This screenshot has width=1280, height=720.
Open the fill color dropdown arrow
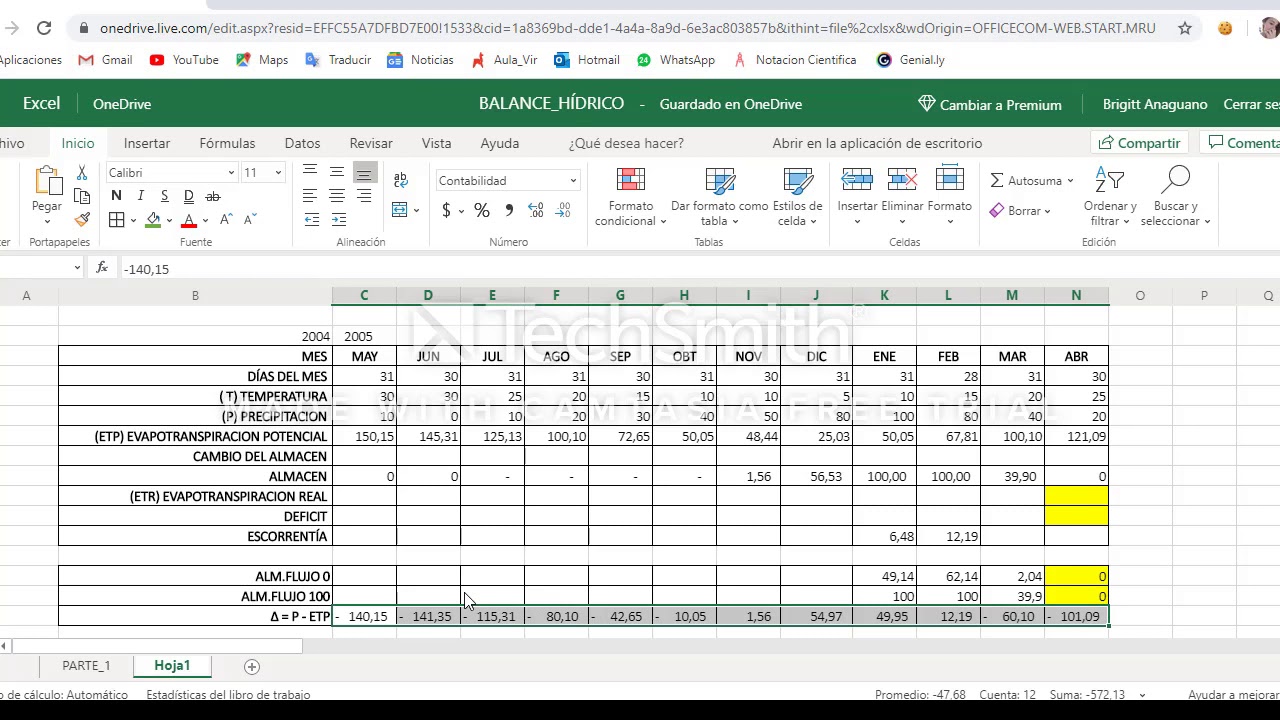169,221
